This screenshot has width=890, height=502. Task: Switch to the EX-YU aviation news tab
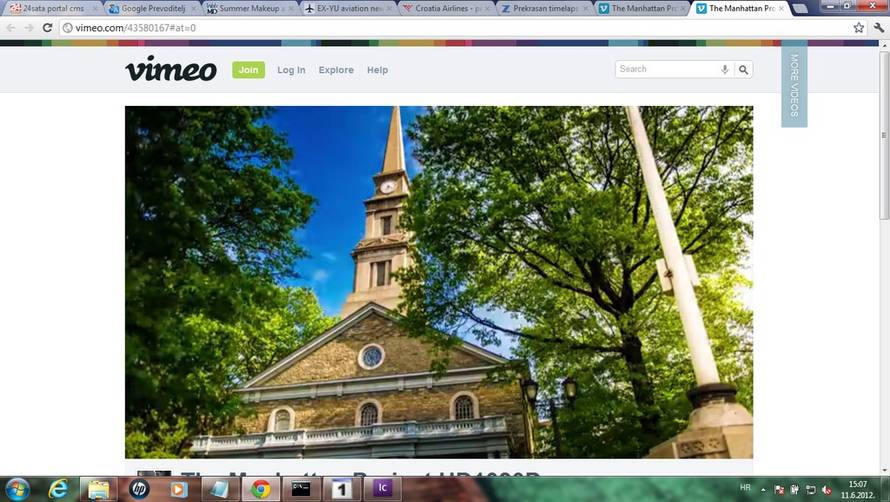click(x=348, y=9)
